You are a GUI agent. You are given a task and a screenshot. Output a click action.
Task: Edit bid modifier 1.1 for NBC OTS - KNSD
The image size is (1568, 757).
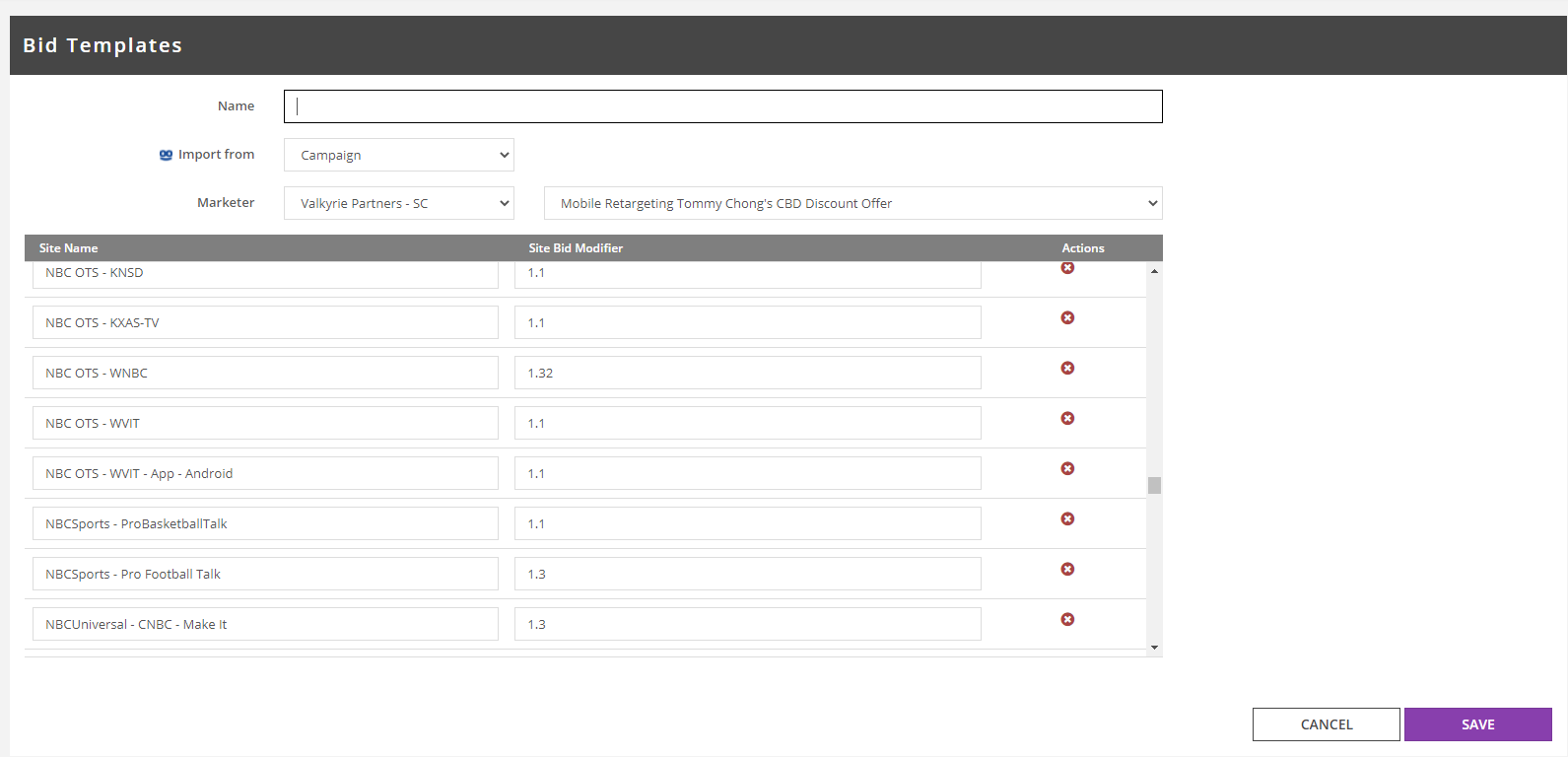pyautogui.click(x=748, y=274)
